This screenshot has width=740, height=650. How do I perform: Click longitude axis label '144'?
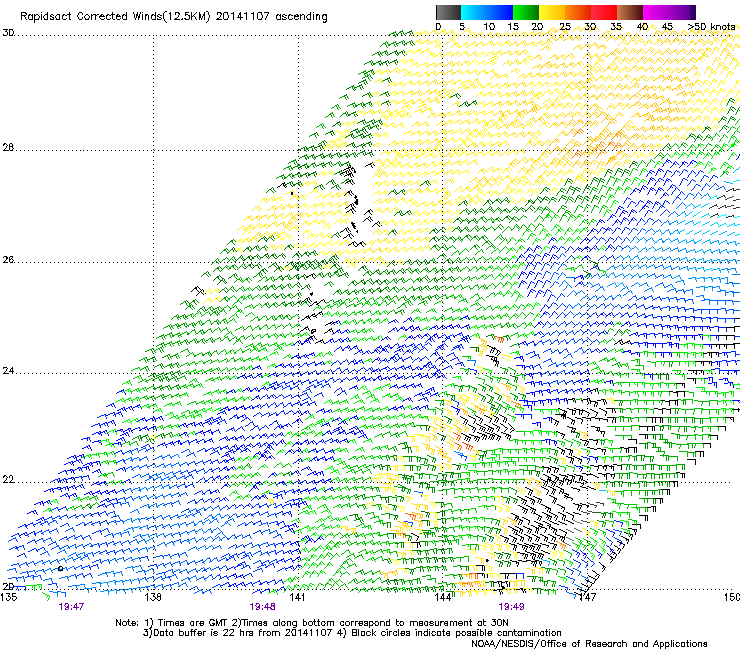442,597
